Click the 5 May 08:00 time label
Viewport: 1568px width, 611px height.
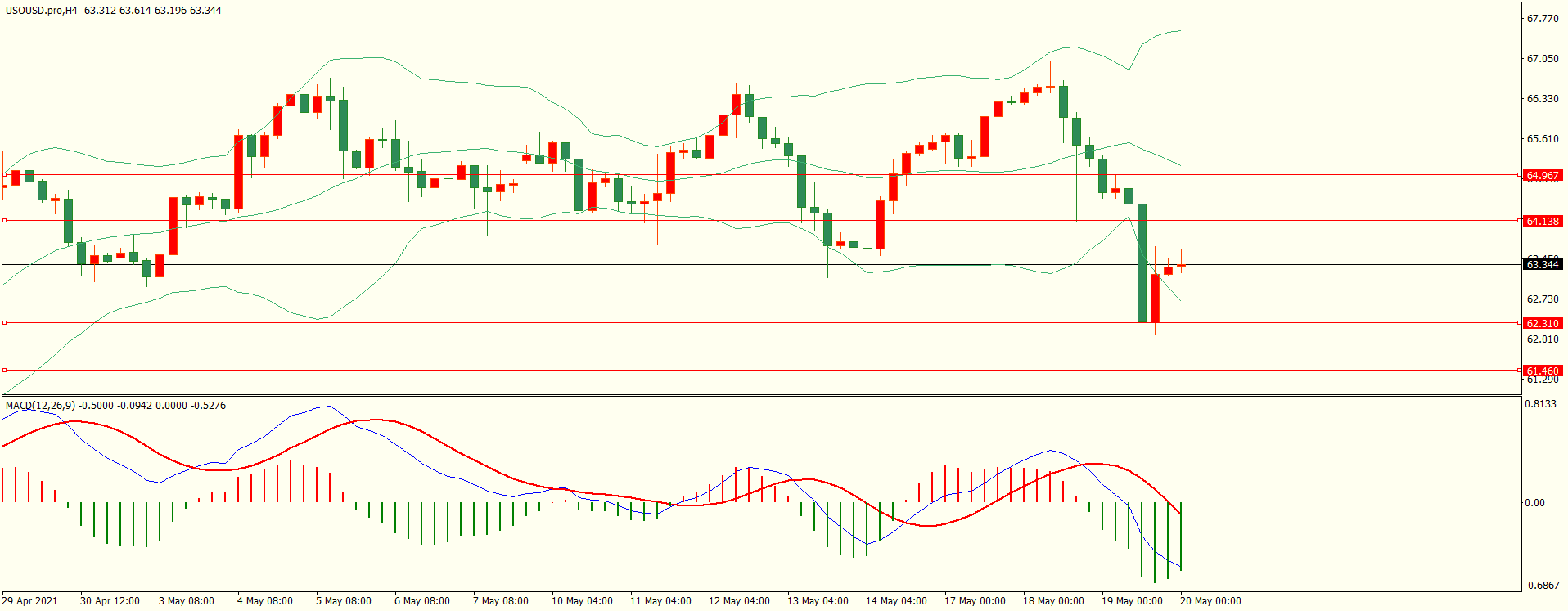point(344,601)
